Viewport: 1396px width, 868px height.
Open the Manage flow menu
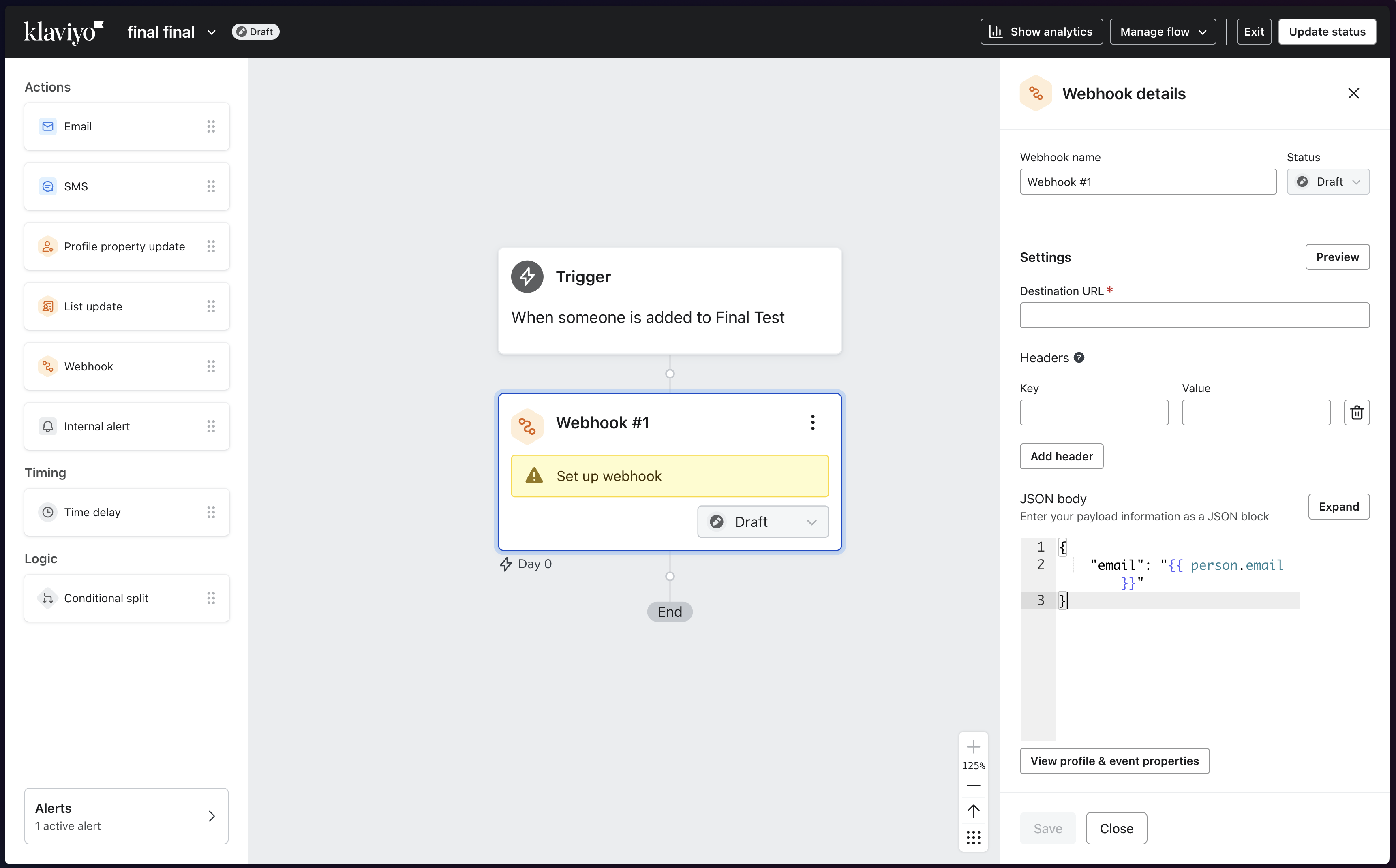(x=1162, y=32)
